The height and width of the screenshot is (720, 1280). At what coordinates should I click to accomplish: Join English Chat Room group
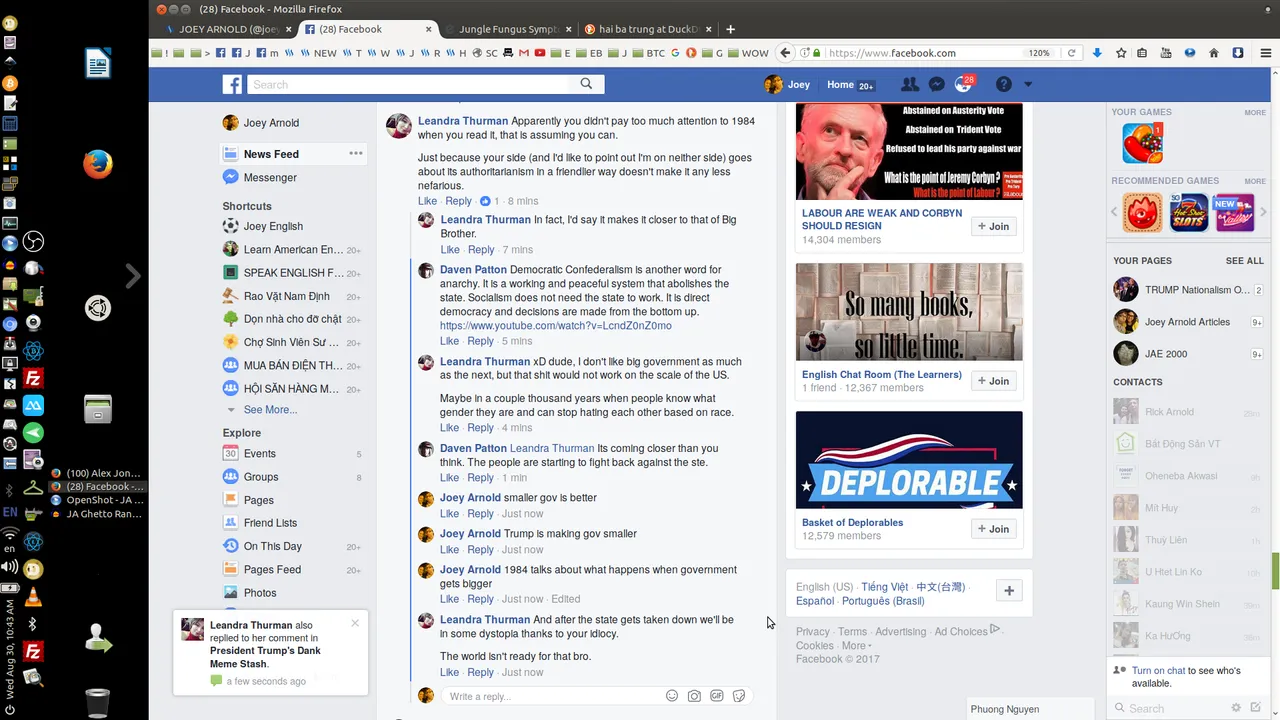pyautogui.click(x=994, y=381)
